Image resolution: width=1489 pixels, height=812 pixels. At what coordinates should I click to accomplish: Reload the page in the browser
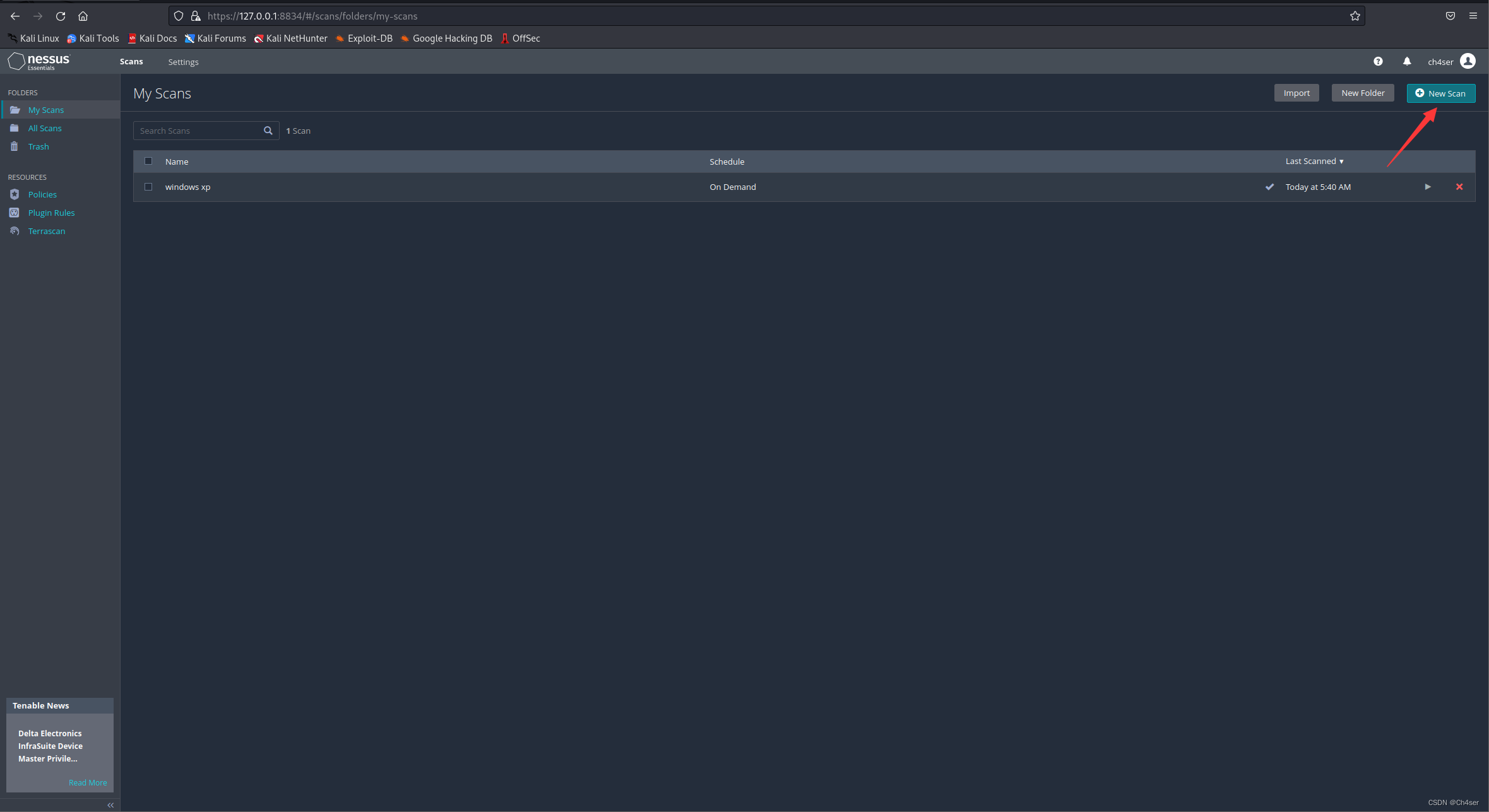61,16
